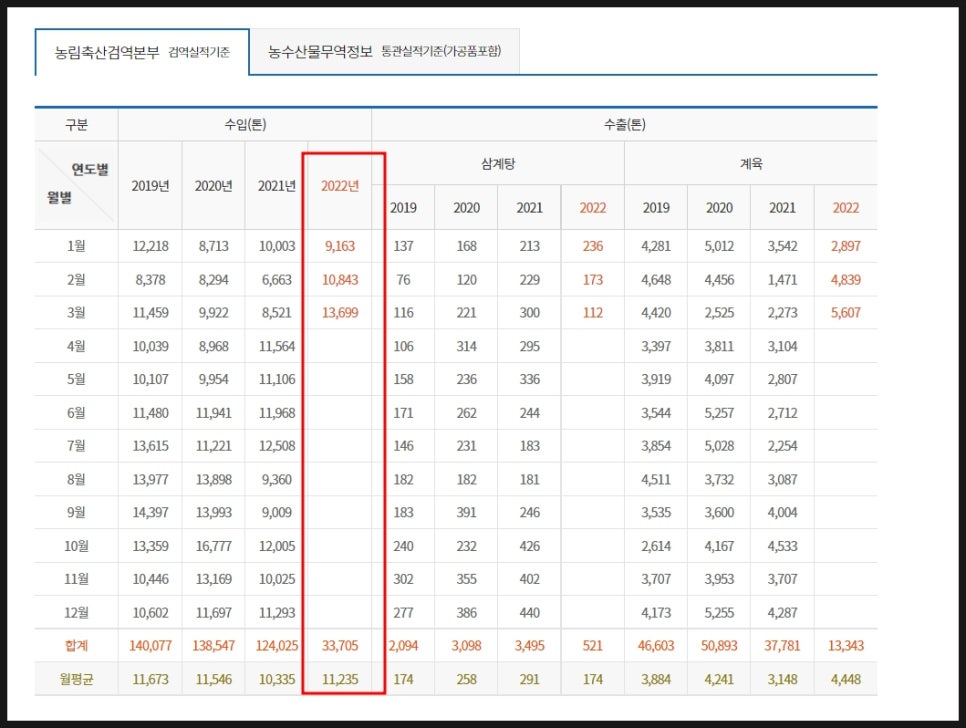Click the 37,781 계육 2021 total
966x728 pixels.
coord(782,645)
